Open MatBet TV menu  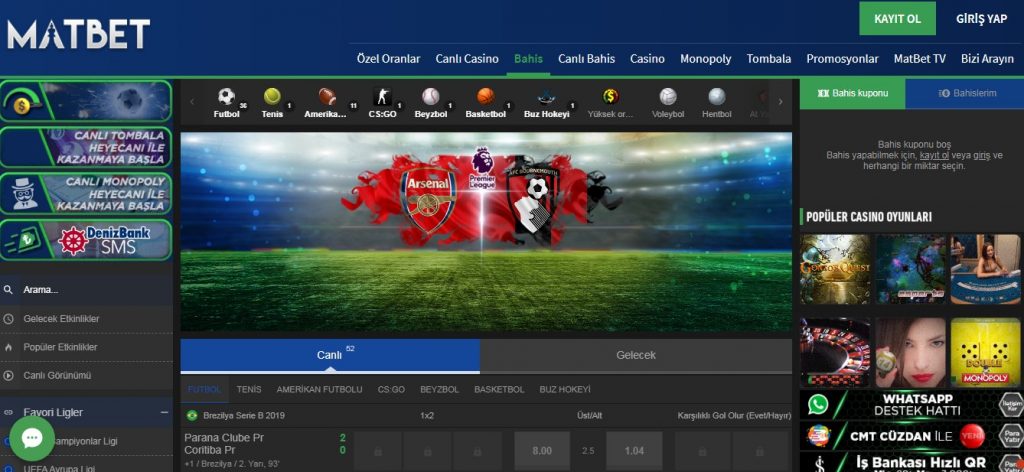pyautogui.click(x=920, y=59)
